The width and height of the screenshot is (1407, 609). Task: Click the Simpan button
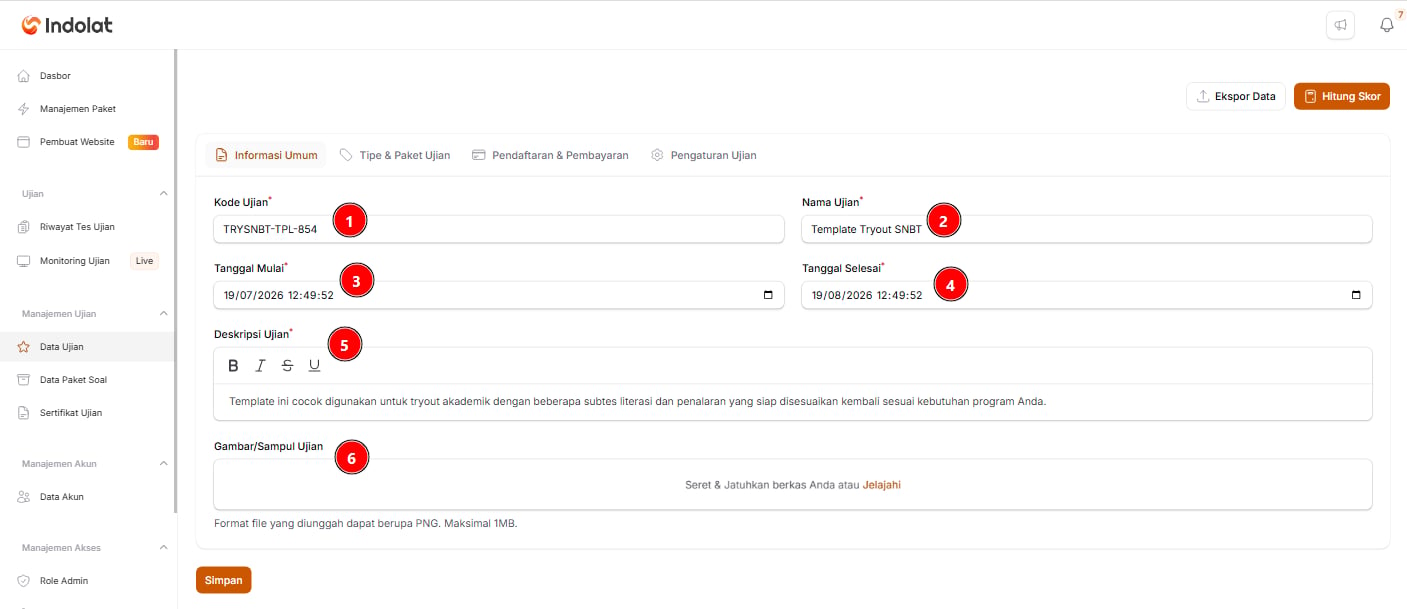tap(224, 580)
